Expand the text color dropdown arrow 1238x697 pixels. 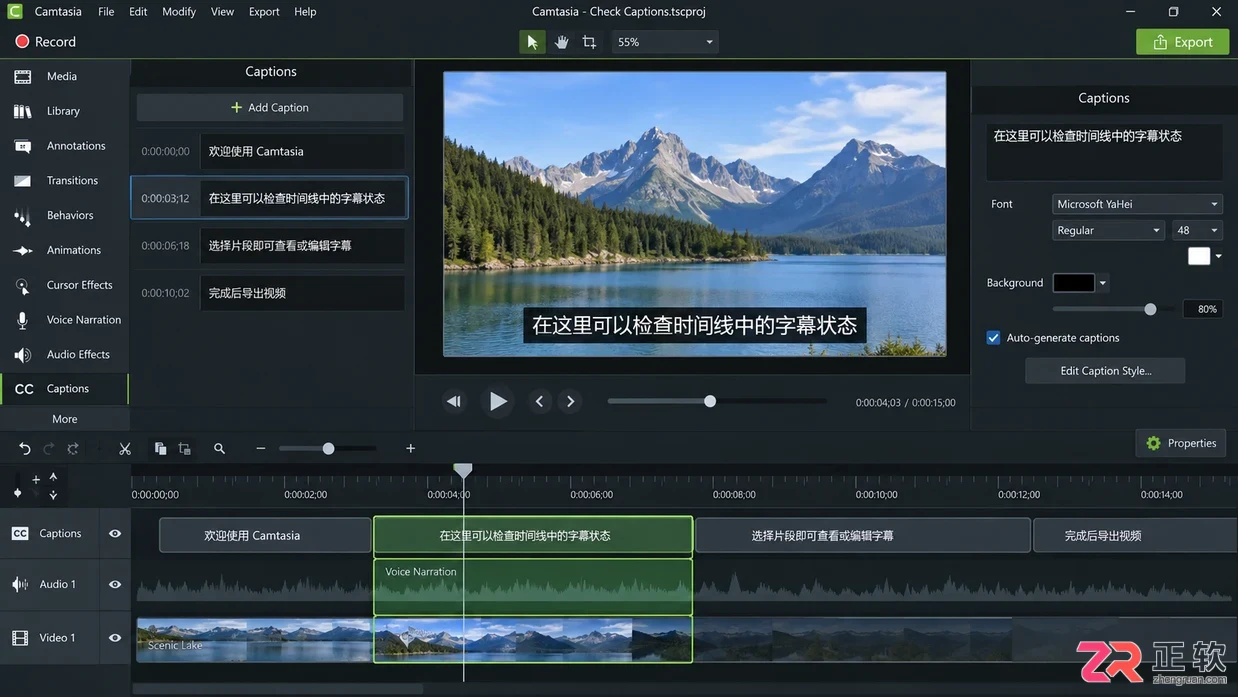(1218, 257)
